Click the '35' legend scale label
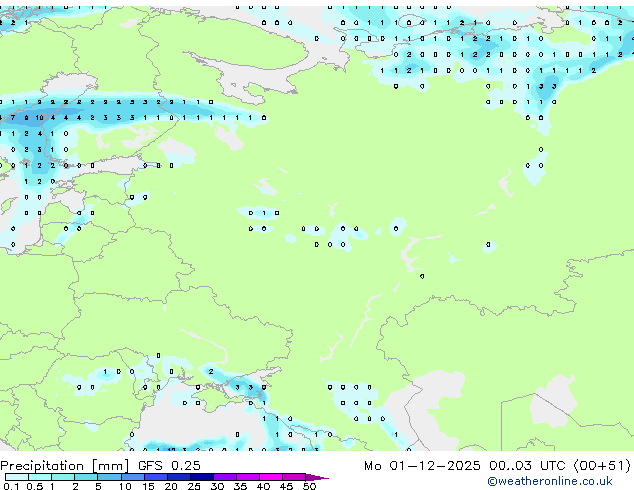The height and width of the screenshot is (490, 634). 241,486
